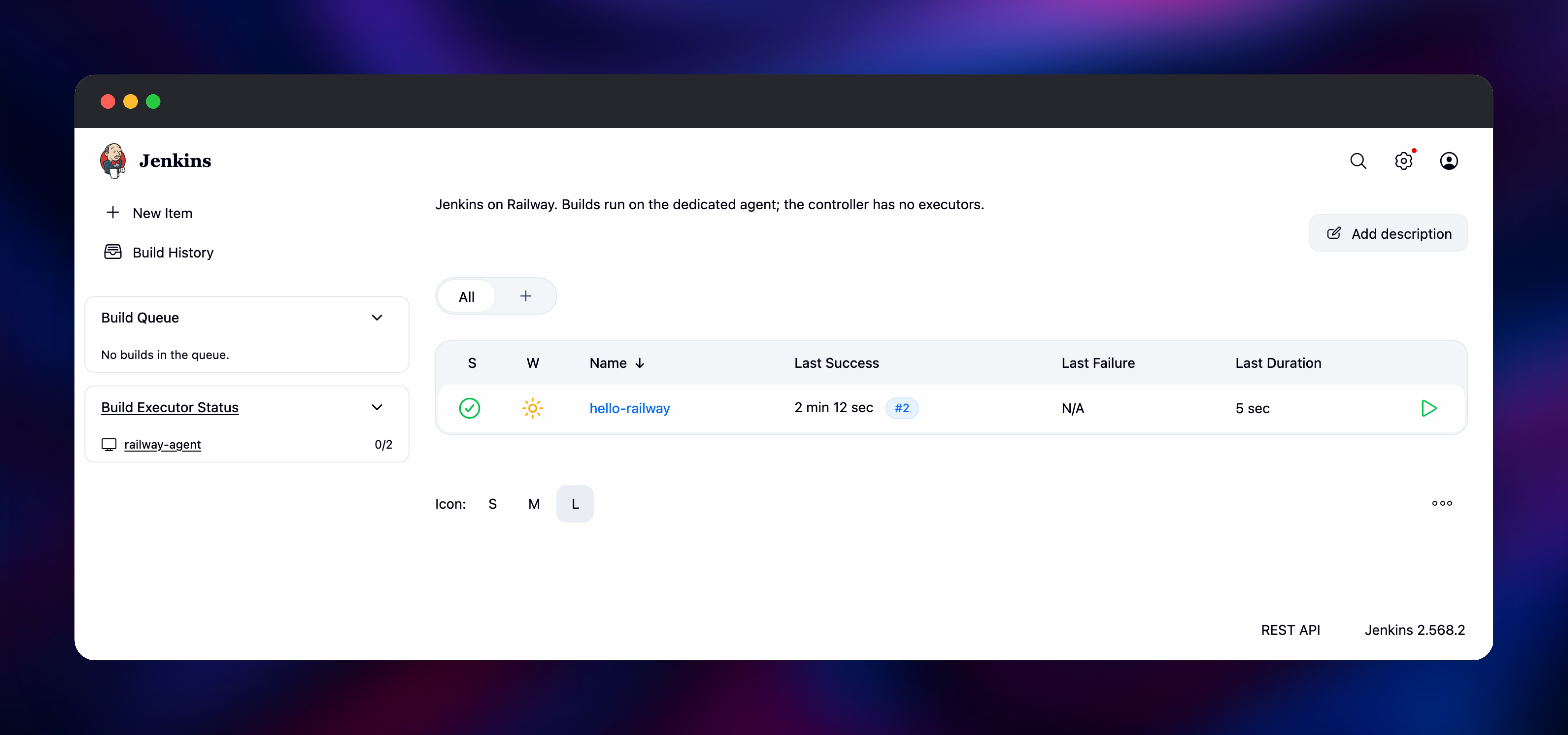Click the pencil icon in Add description
Screen dimensions: 1568x735
1334,233
